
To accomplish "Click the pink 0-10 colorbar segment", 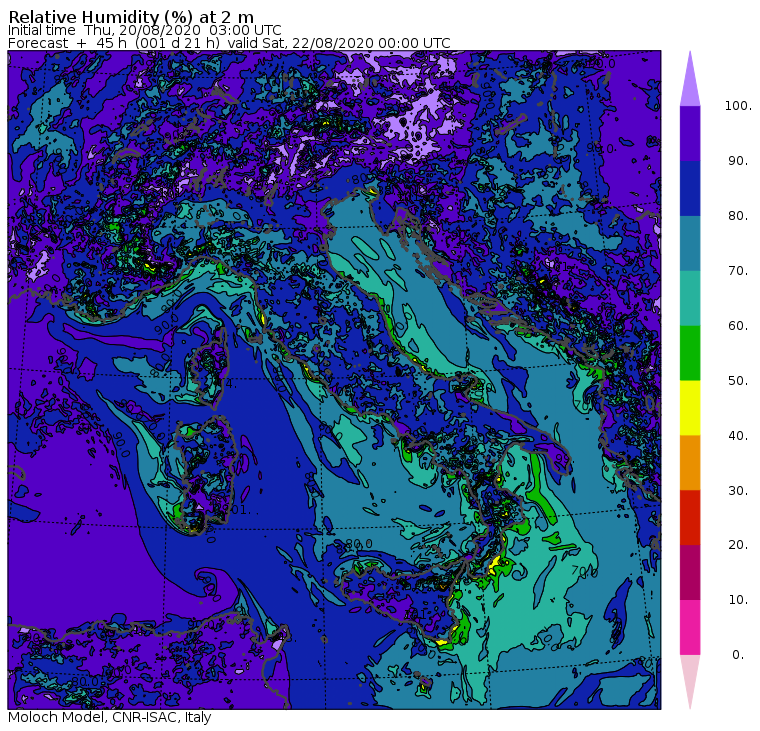I will pyautogui.click(x=690, y=627).
